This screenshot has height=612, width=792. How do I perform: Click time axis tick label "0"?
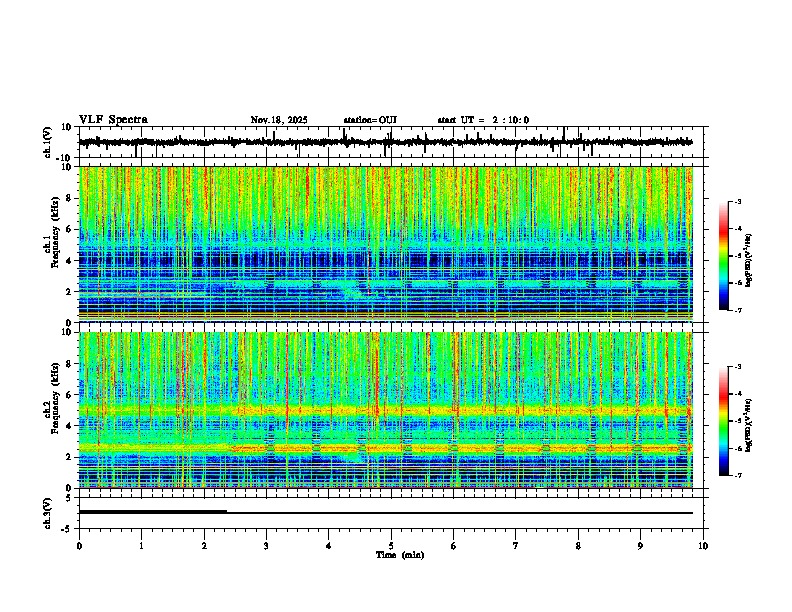point(79,546)
